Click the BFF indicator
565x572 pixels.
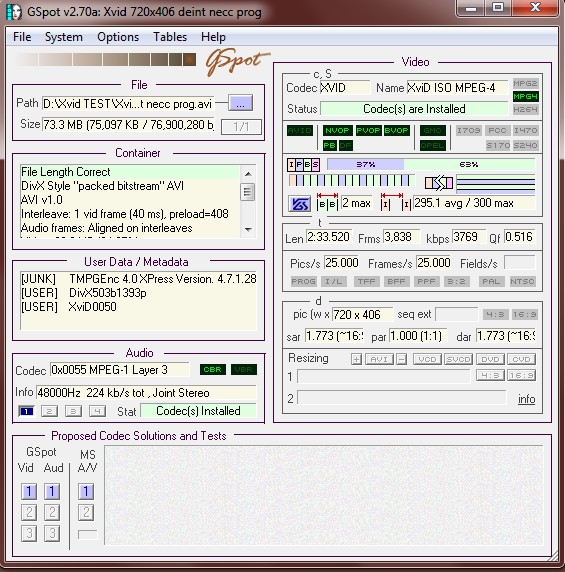pyautogui.click(x=396, y=281)
